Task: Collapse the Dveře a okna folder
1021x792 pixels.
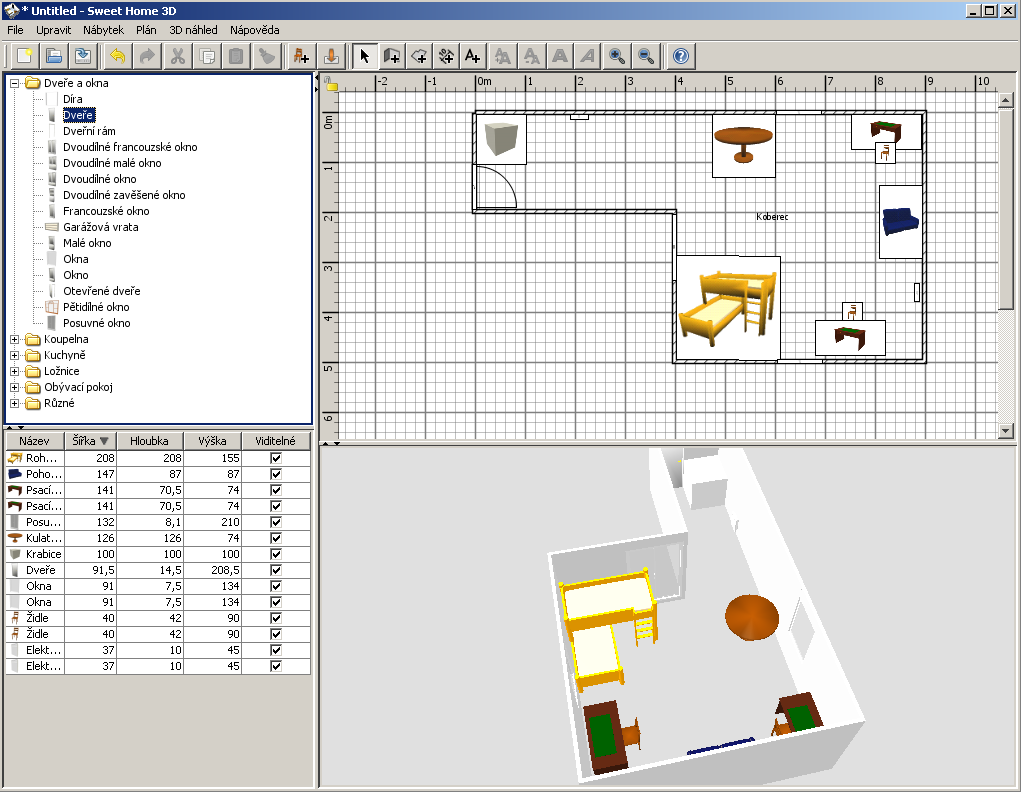Action: pyautogui.click(x=15, y=83)
